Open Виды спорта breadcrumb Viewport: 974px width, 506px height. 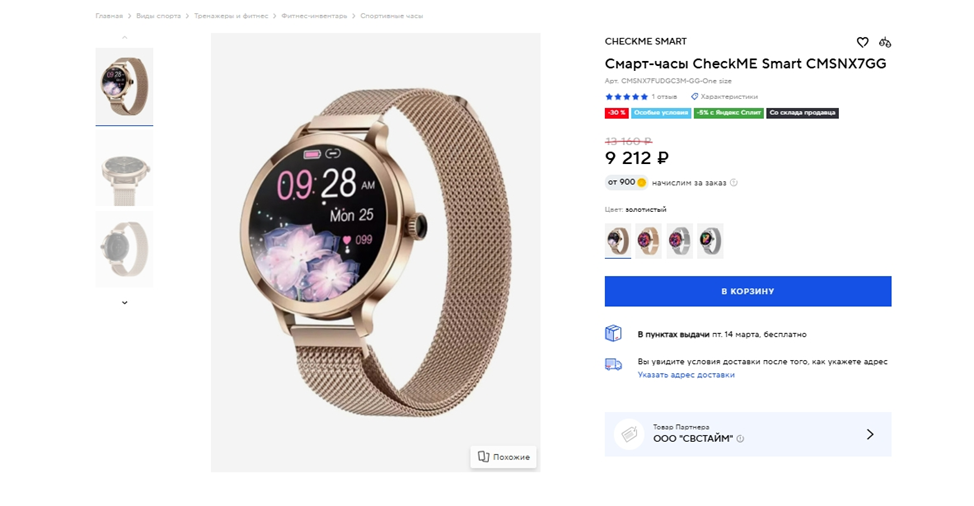158,16
